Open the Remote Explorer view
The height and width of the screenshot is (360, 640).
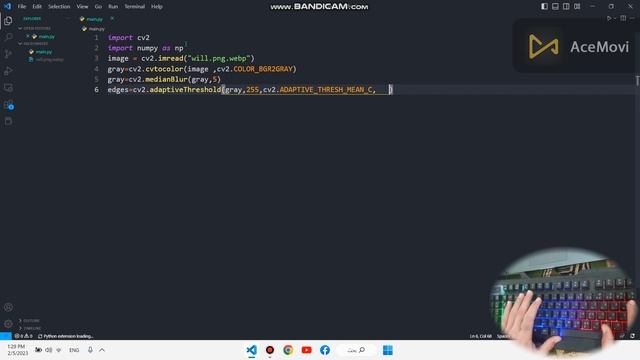[x=8, y=88]
